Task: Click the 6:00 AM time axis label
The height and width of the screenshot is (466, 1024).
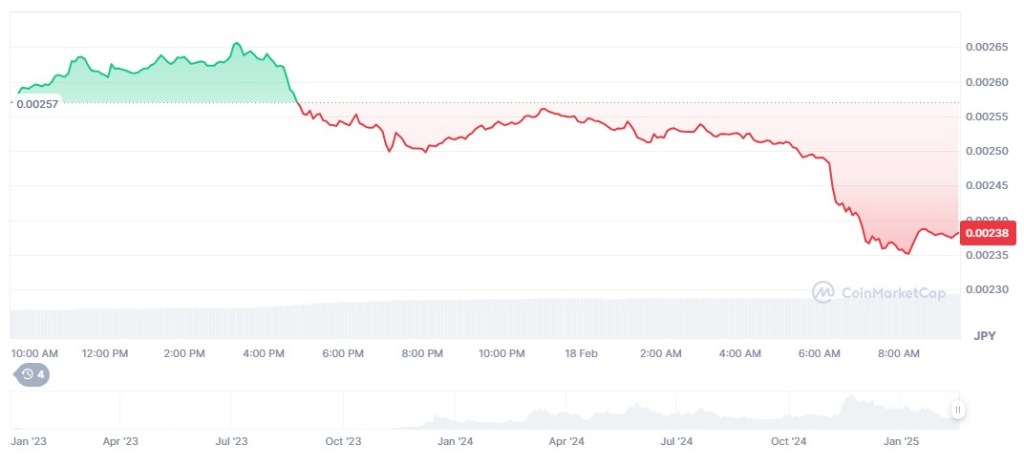Action: [x=819, y=354]
